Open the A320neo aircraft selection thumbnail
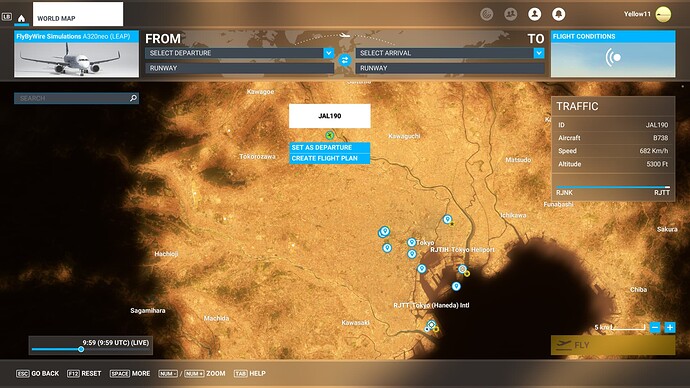Viewport: 690px width, 388px height. pyautogui.click(x=76, y=54)
